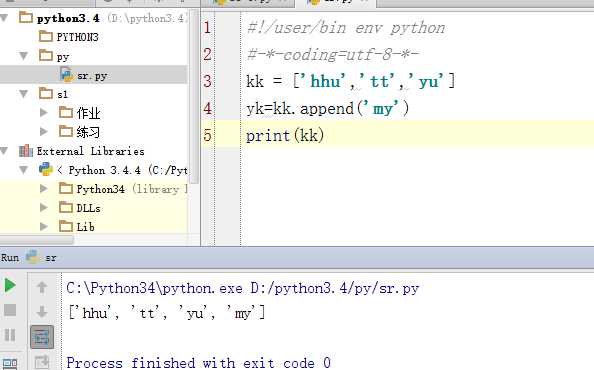The image size is (594, 370).
Task: Expand the 作业 folder
Action: tap(44, 112)
